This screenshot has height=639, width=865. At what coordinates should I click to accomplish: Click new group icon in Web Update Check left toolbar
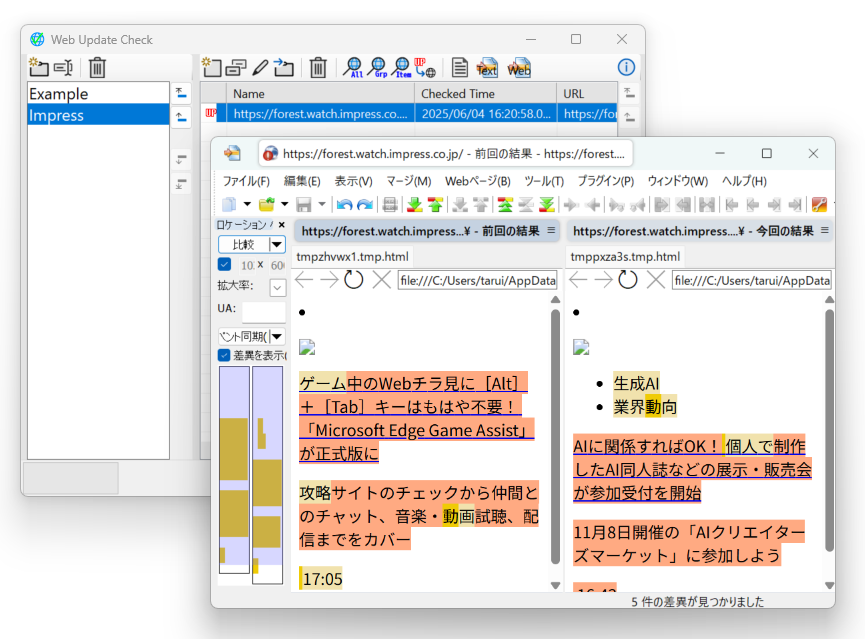click(x=39, y=67)
